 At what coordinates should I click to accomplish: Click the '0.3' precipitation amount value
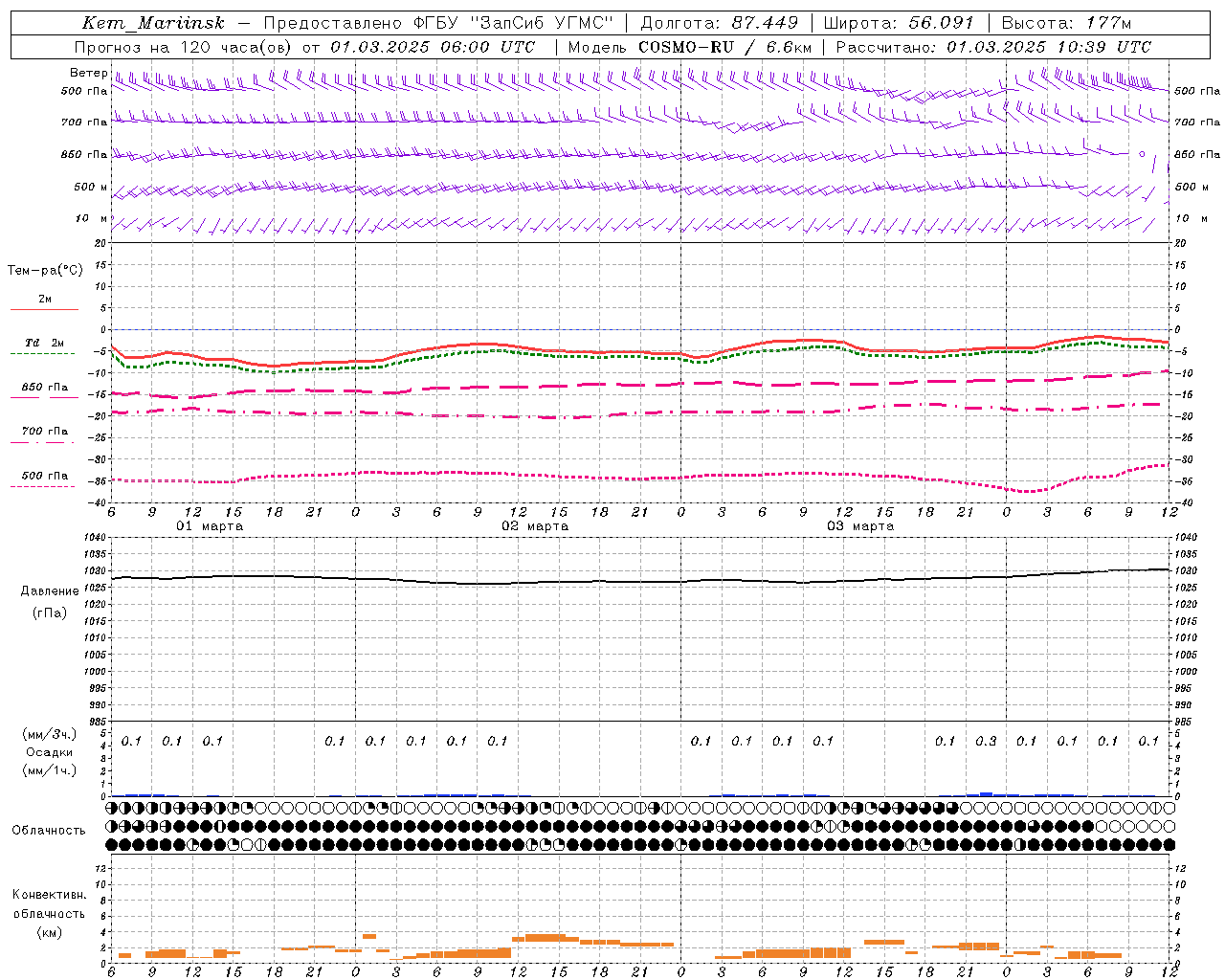[x=986, y=741]
